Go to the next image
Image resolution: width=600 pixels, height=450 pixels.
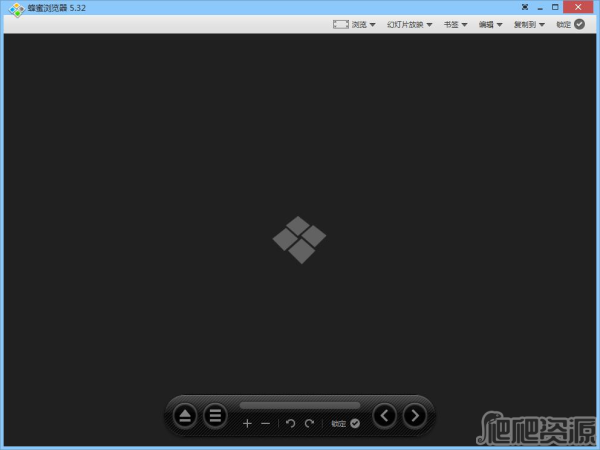pyautogui.click(x=414, y=416)
